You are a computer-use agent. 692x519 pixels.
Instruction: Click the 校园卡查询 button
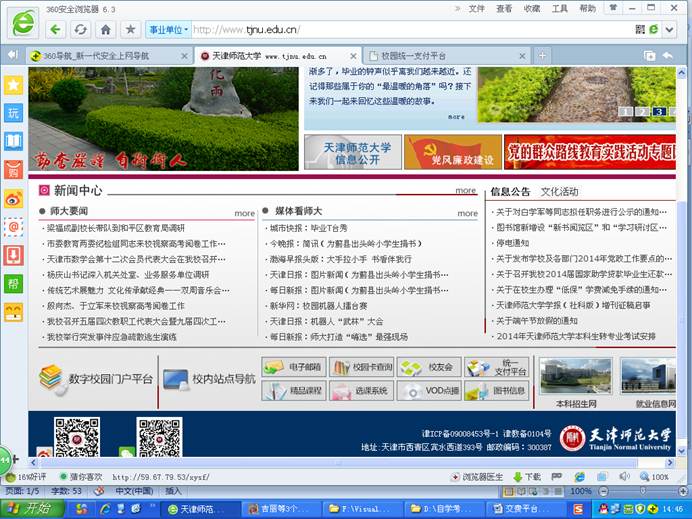(361, 367)
